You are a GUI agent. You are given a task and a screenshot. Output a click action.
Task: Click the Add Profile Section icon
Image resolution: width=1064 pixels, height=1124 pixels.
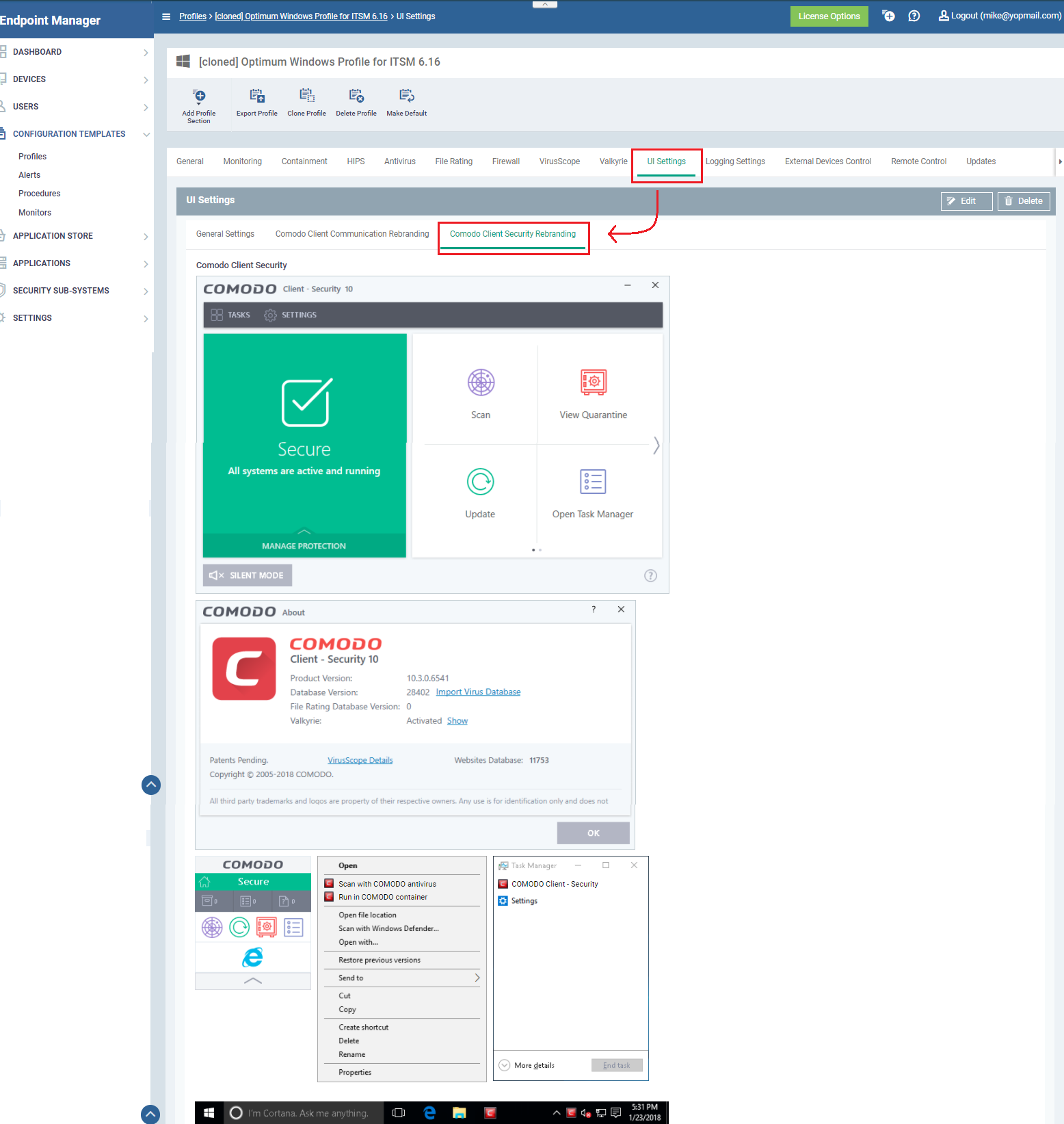coord(199,96)
